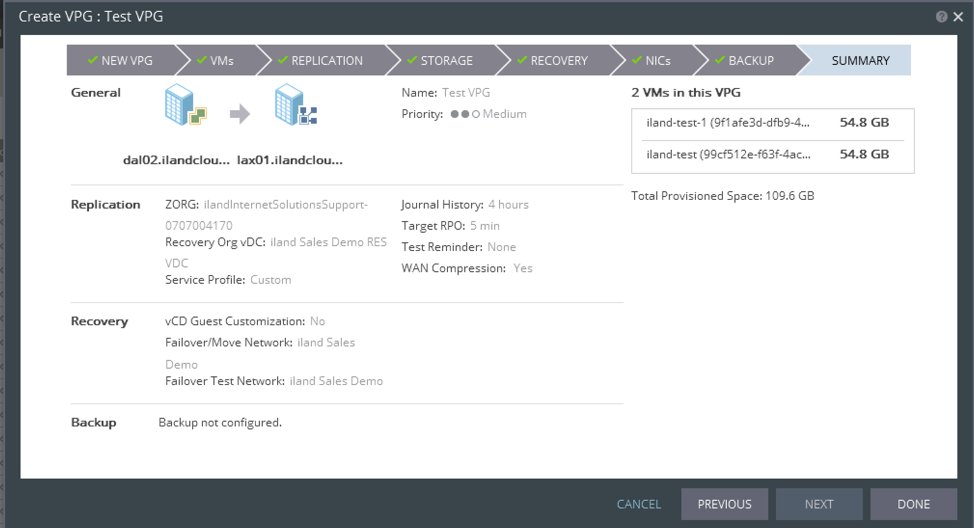Click the arrow between site icons

click(240, 114)
